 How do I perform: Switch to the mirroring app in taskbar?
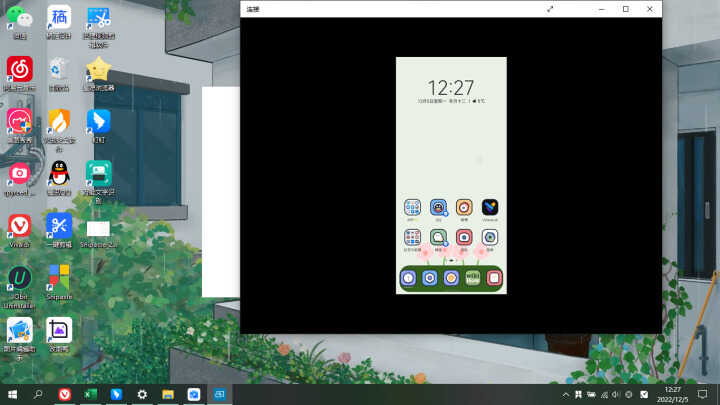[x=219, y=394]
